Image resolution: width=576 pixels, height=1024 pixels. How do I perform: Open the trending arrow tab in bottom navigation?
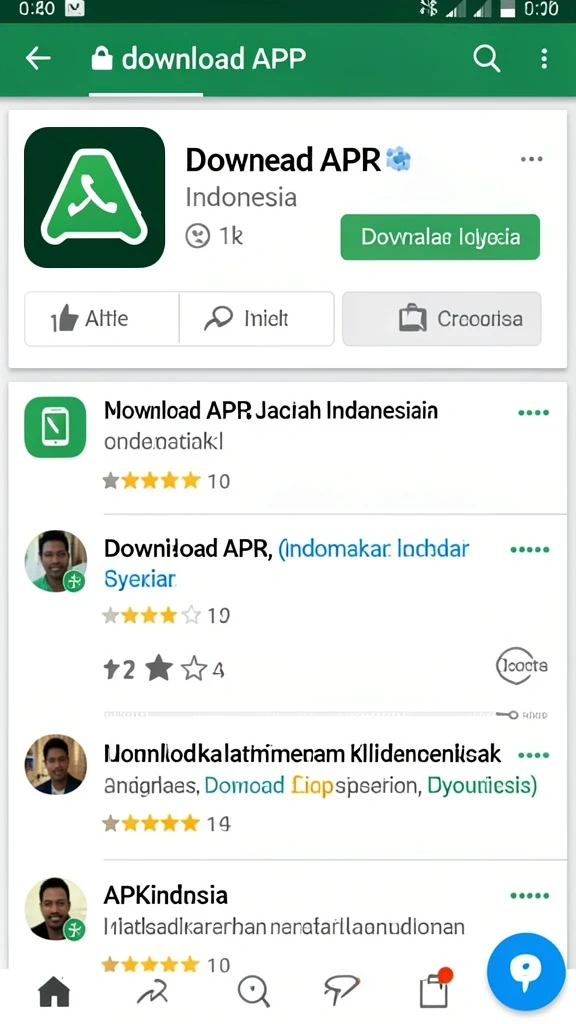coord(152,993)
